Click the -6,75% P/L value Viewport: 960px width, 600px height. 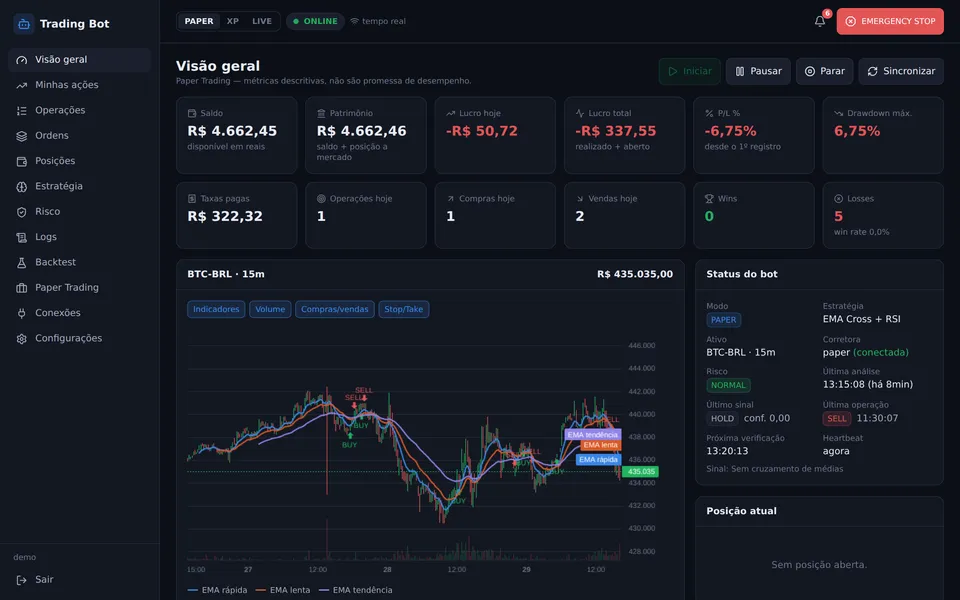[730, 131]
